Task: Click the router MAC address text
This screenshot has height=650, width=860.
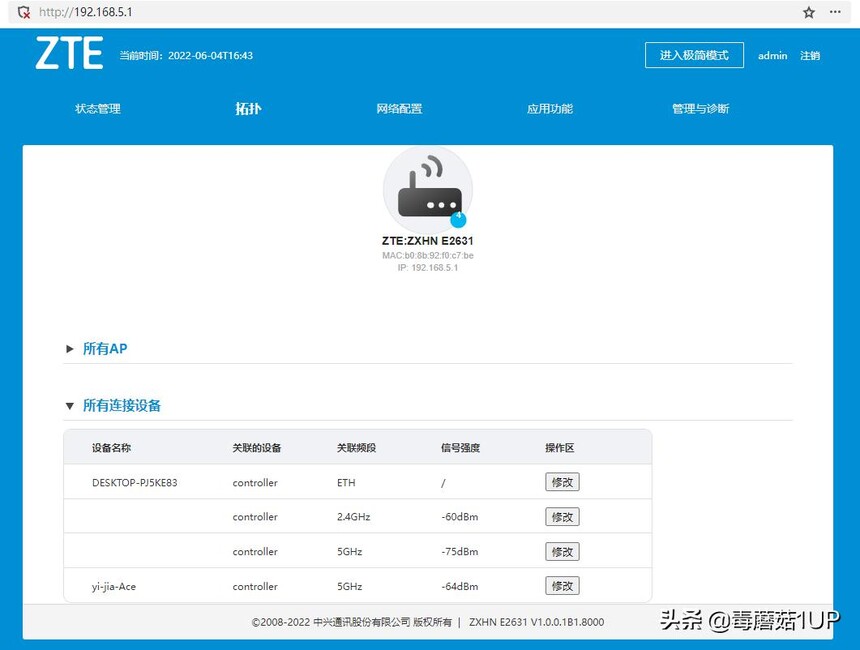Action: pos(428,256)
